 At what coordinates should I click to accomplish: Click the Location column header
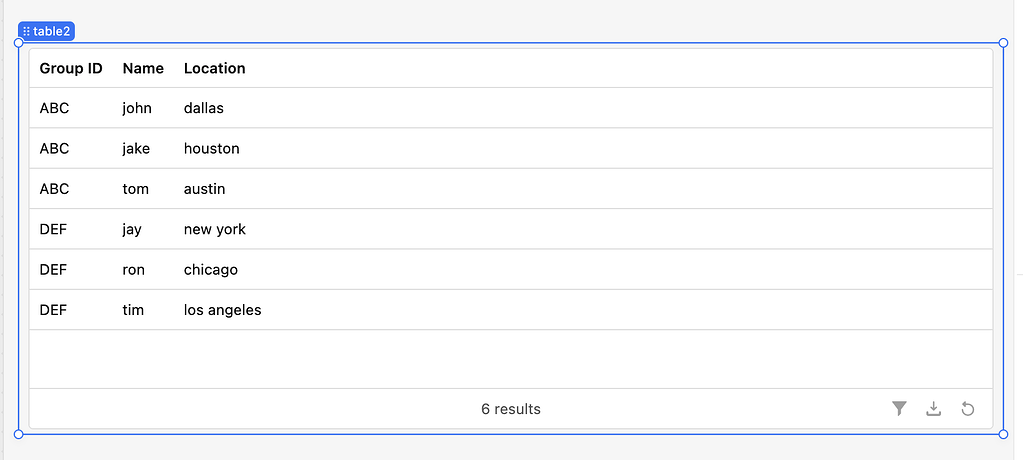[x=215, y=68]
